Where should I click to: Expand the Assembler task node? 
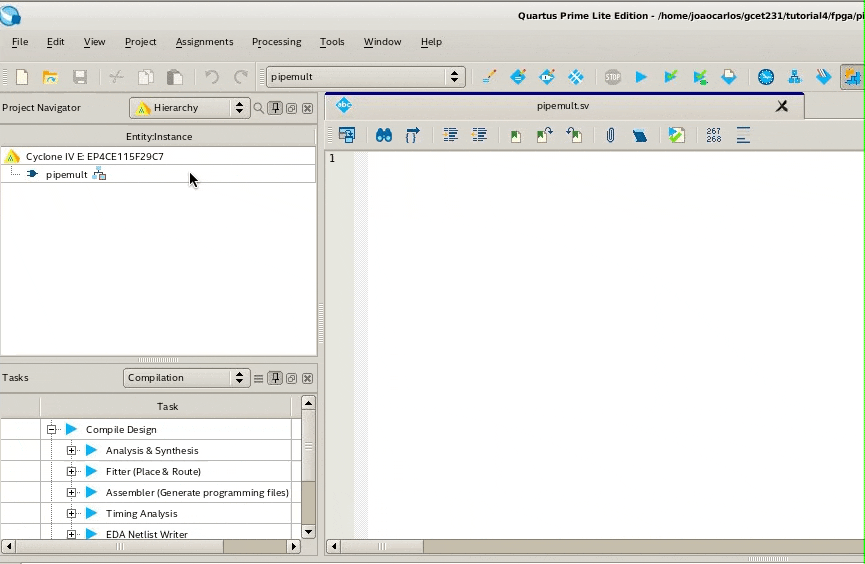point(71,492)
